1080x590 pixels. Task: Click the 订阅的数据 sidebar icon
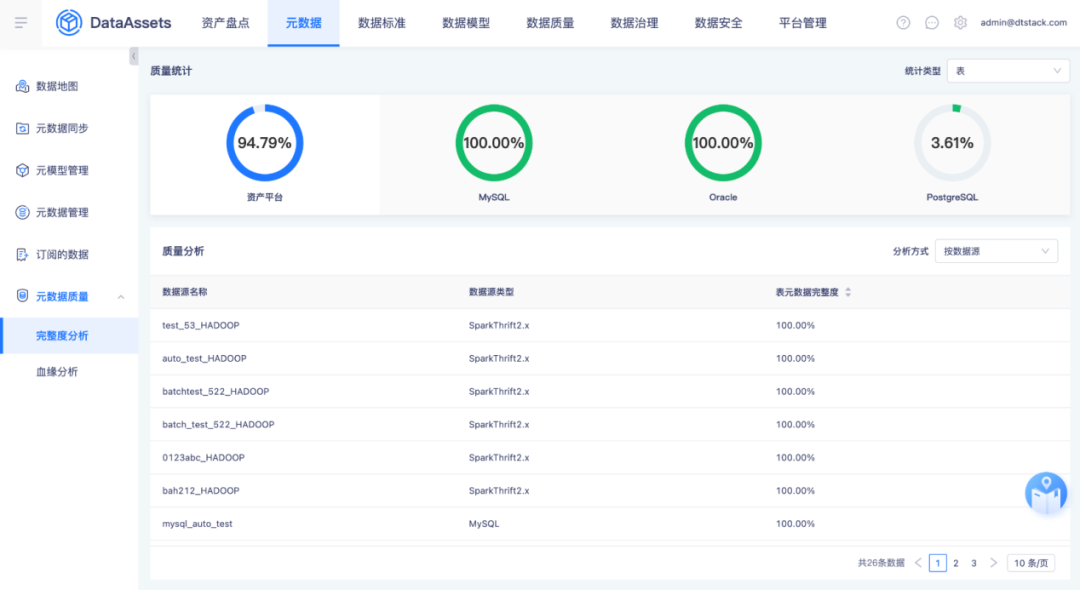[x=23, y=254]
